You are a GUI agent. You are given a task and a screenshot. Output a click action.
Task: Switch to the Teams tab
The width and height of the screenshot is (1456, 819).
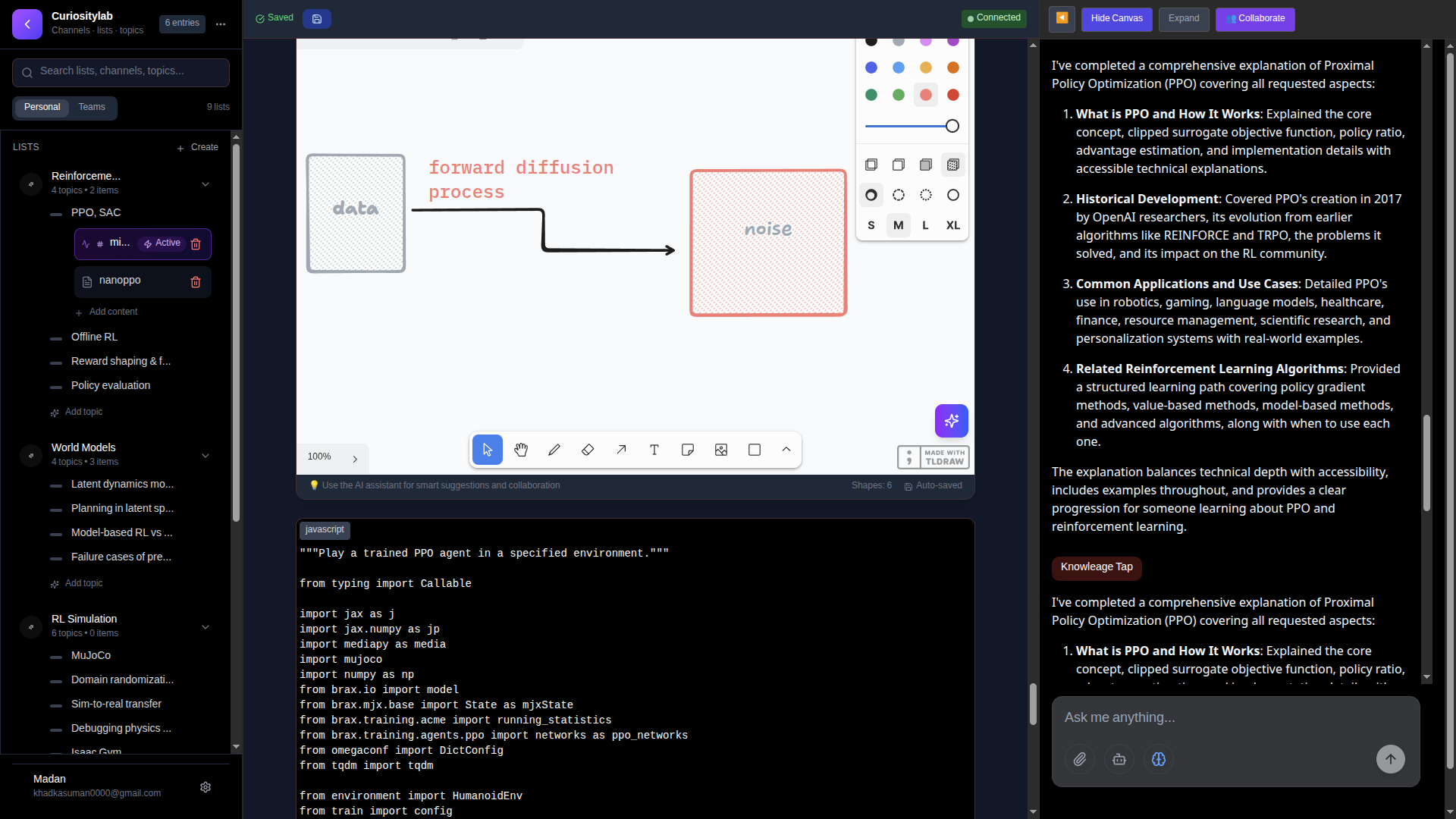(x=91, y=107)
